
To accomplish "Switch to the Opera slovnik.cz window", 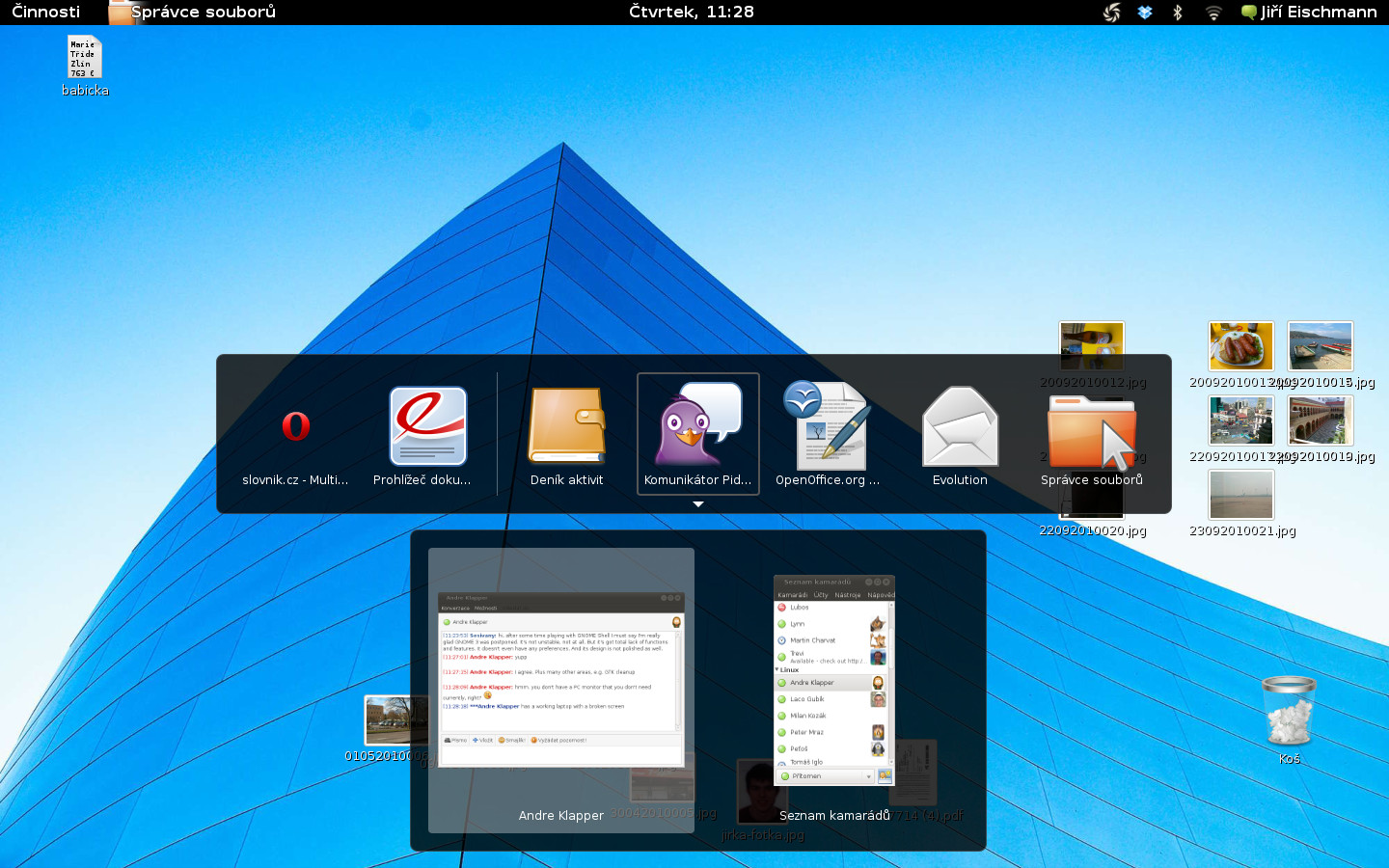I will click(x=295, y=434).
